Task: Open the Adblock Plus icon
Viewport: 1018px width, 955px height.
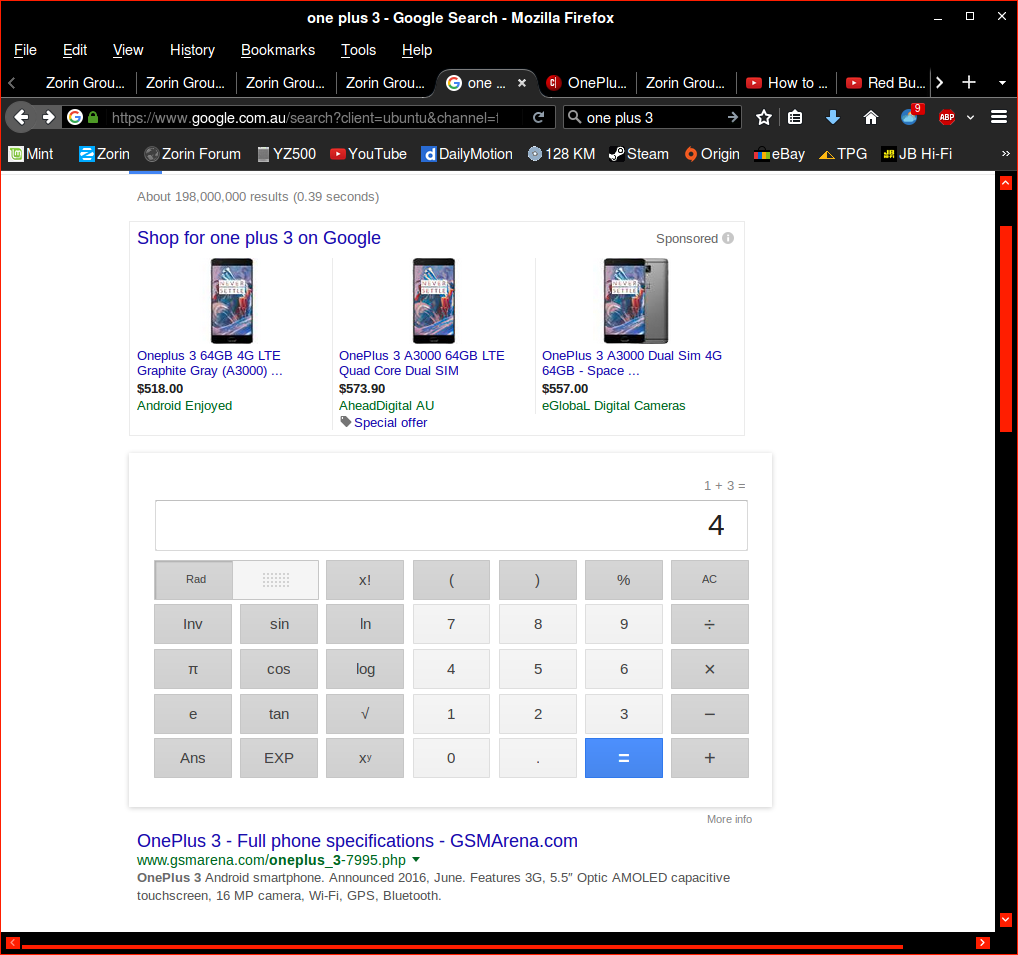Action: point(946,118)
